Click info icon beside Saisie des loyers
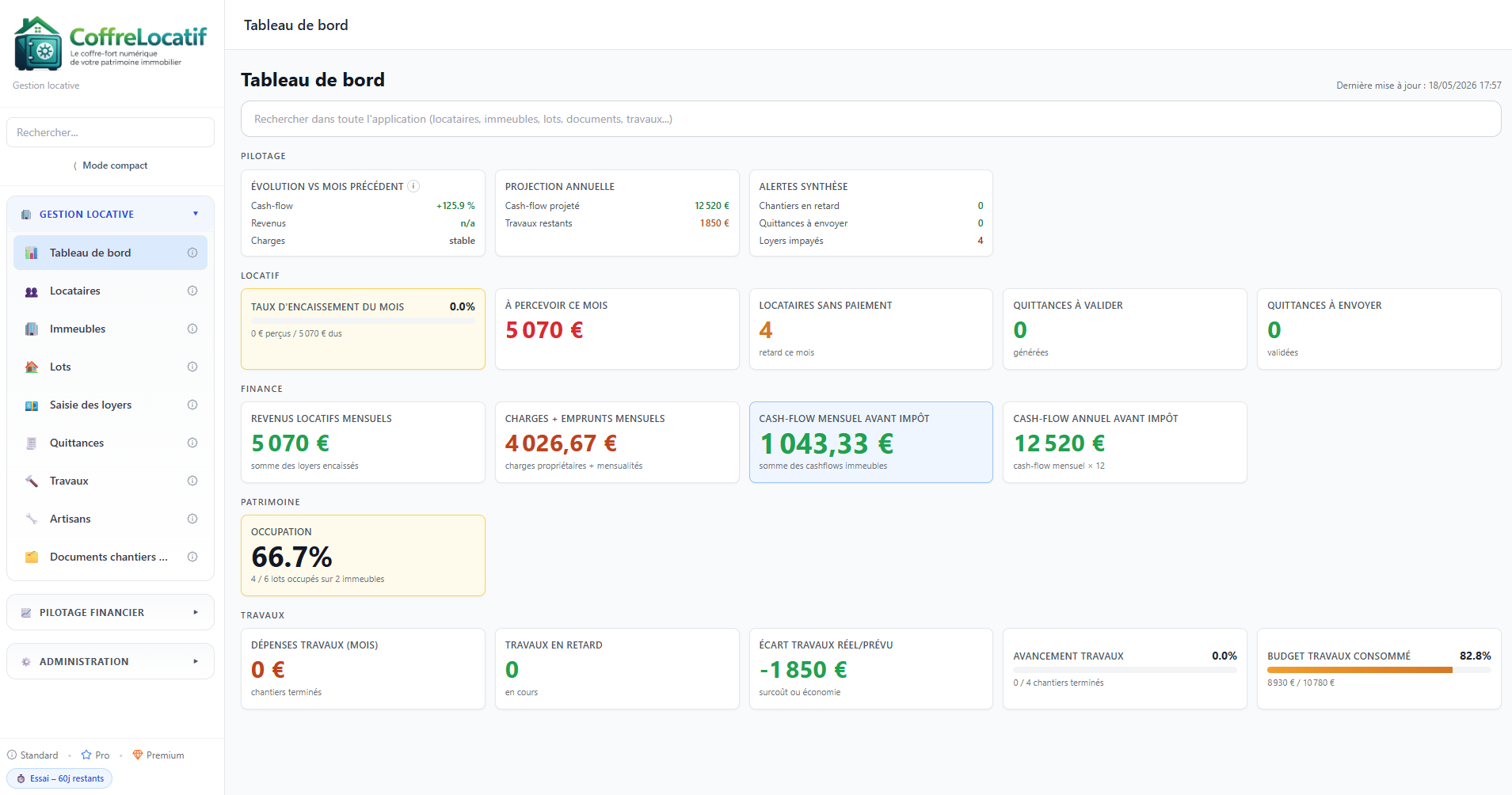This screenshot has width=1512, height=795. click(192, 405)
